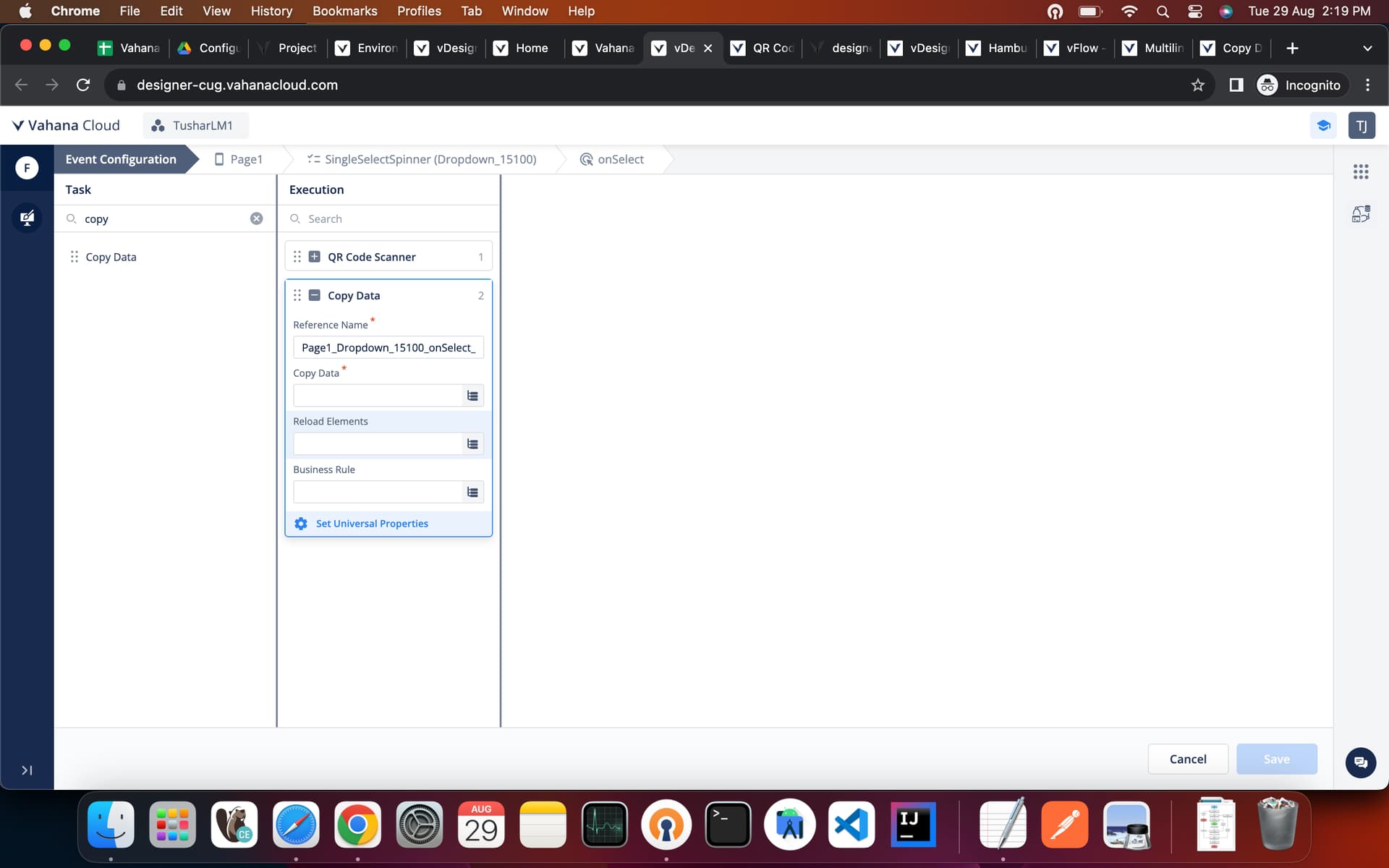Open the Bookmarks menu
Screen dimensions: 1389x868
pyautogui.click(x=344, y=11)
